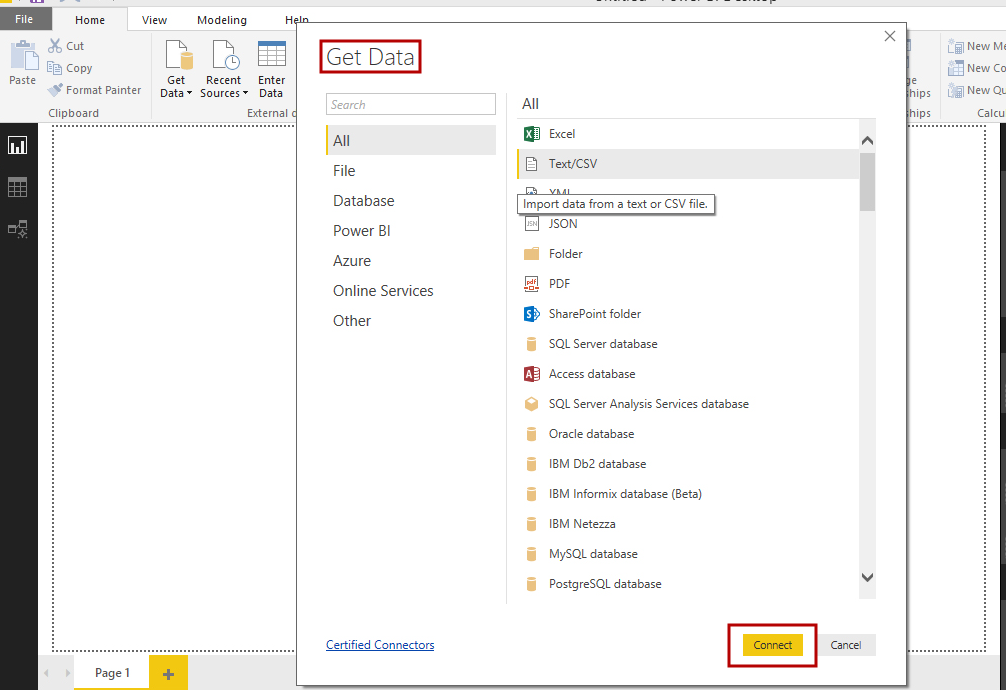This screenshot has width=1007, height=690.
Task: Switch to the View ribbon tab
Action: (154, 20)
